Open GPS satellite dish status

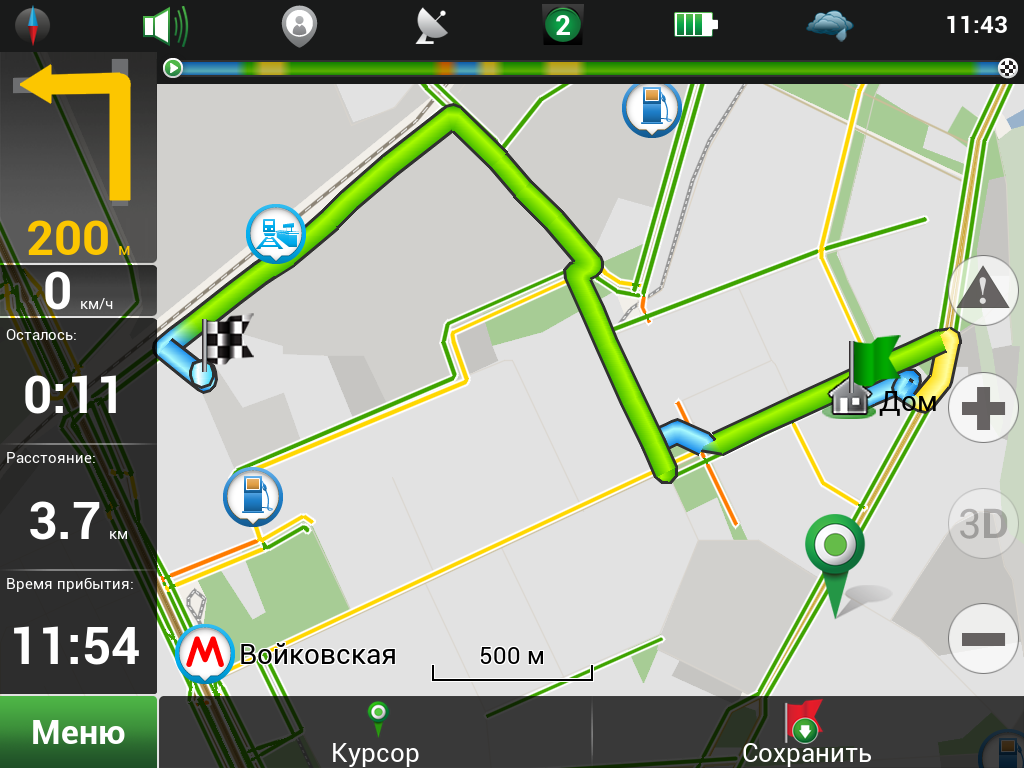432,27
